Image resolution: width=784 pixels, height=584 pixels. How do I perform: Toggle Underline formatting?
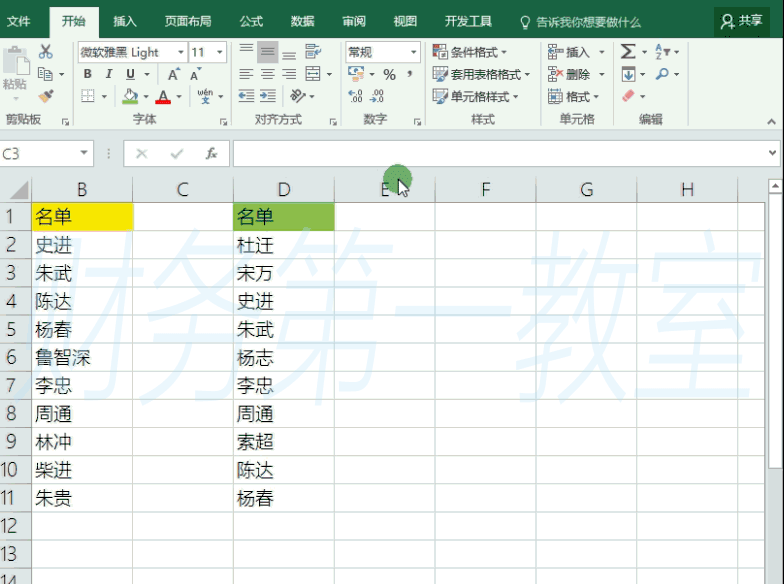130,74
